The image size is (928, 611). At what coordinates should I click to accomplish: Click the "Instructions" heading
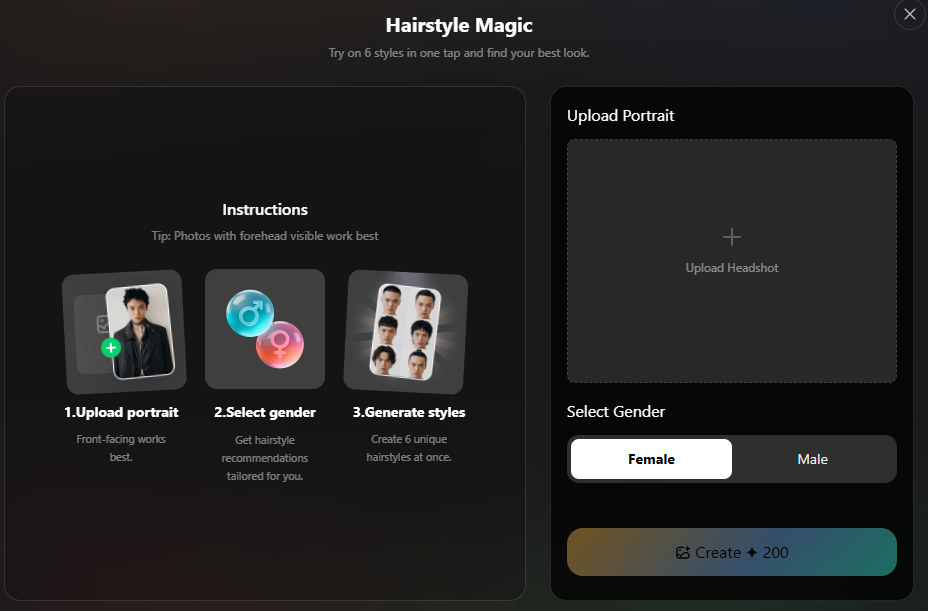click(265, 210)
